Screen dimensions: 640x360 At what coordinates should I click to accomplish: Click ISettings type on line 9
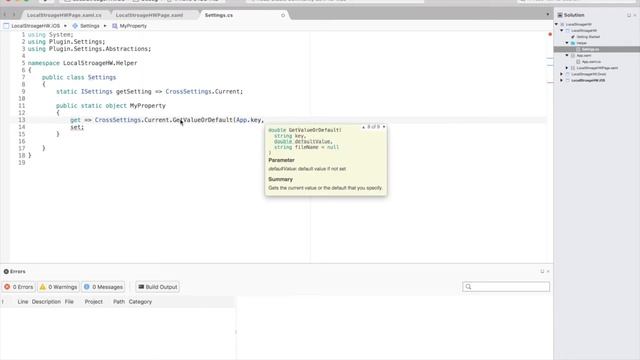pyautogui.click(x=96, y=91)
